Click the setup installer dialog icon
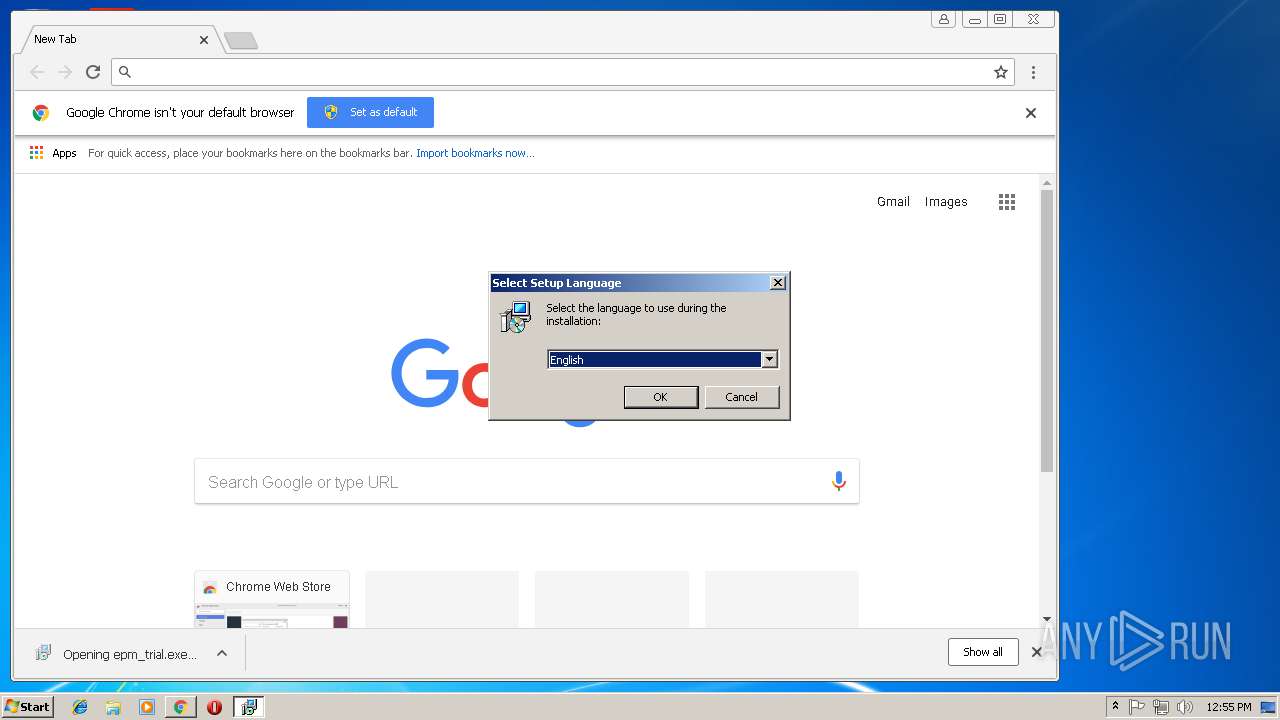 coord(515,318)
